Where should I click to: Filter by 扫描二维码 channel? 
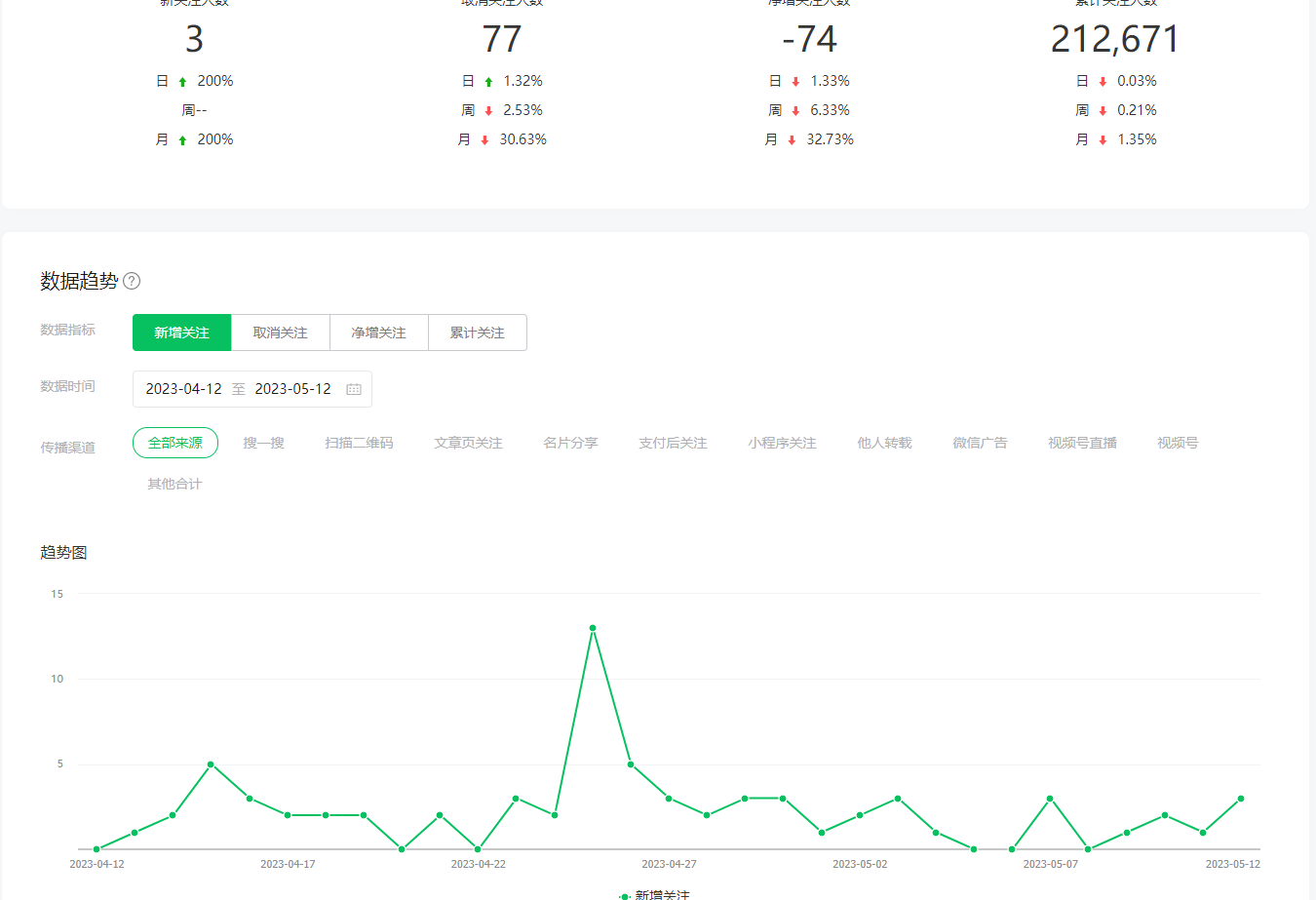359,443
